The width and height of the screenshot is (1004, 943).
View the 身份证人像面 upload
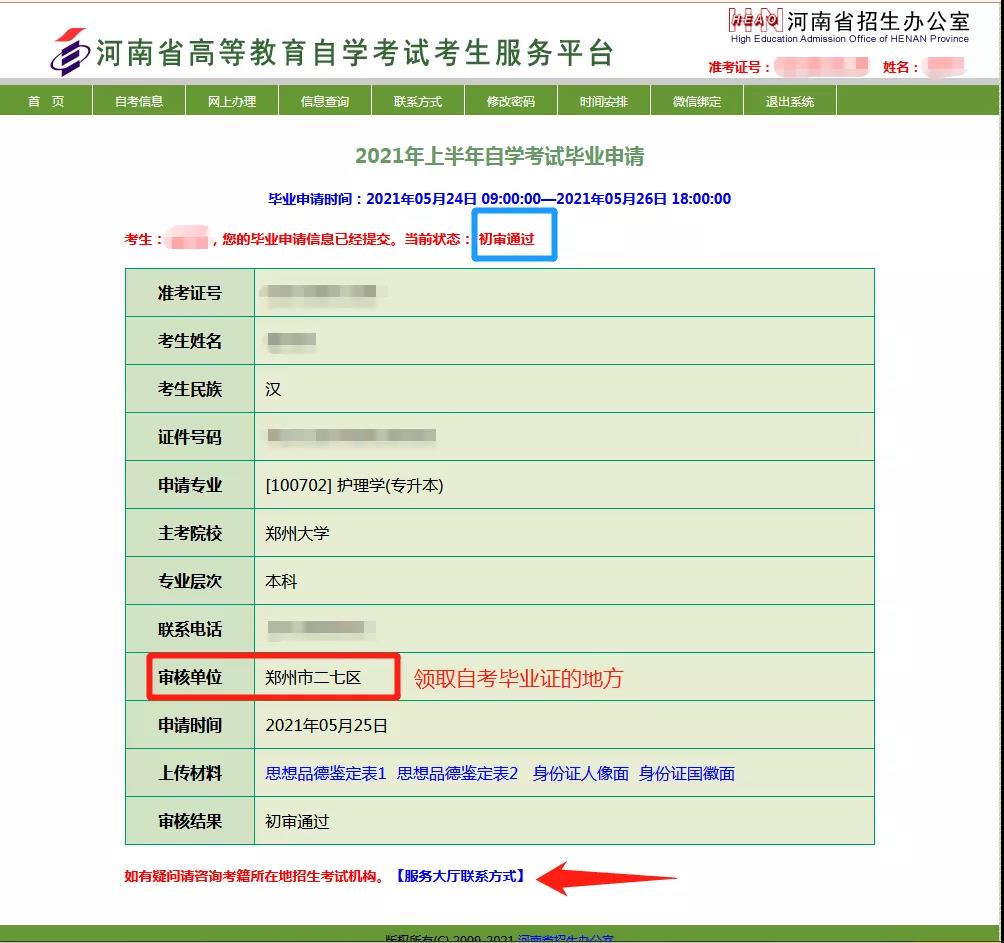(581, 773)
